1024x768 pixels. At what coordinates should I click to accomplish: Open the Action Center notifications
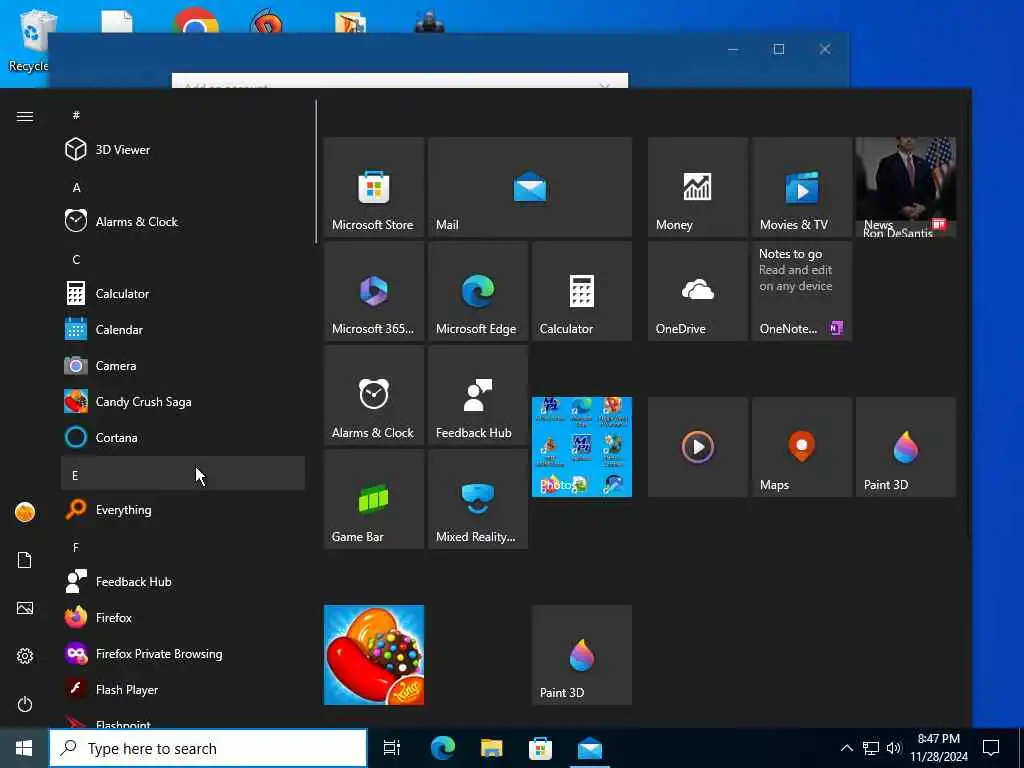coord(991,748)
